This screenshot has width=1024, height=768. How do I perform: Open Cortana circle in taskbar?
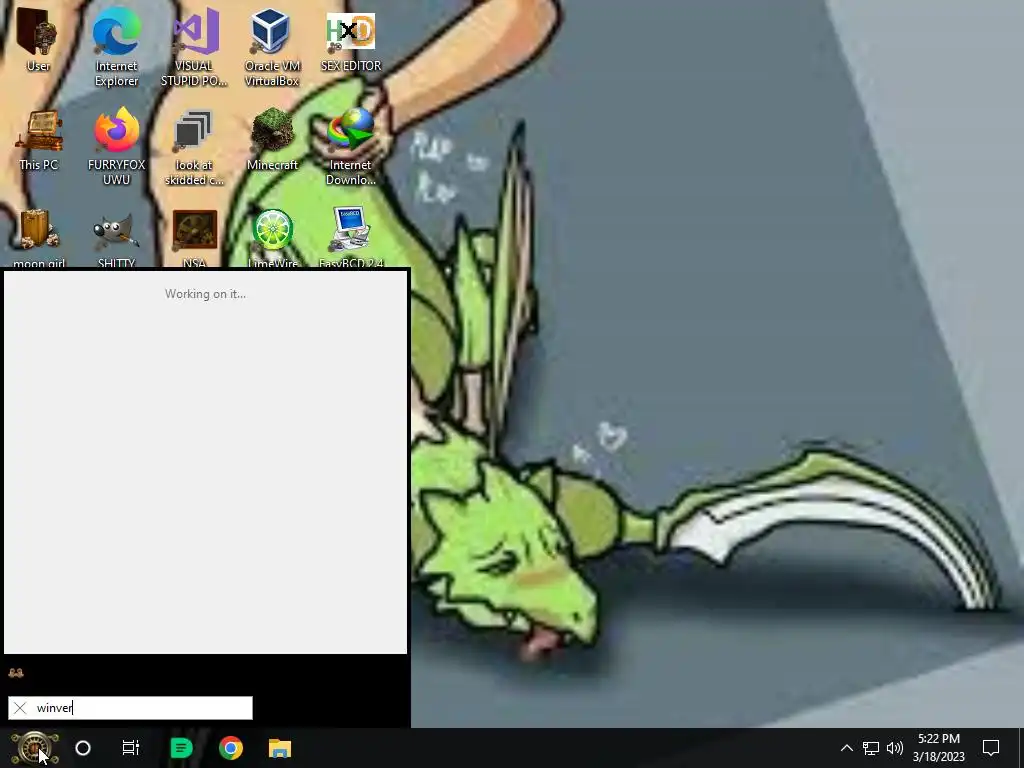[83, 748]
